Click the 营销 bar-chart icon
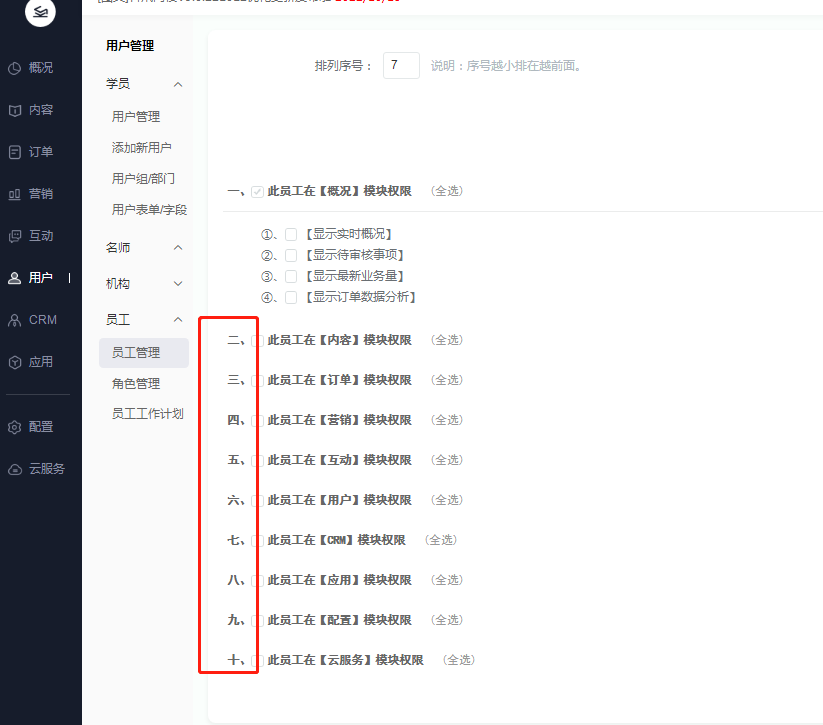Viewport: 823px width, 725px height. point(15,194)
